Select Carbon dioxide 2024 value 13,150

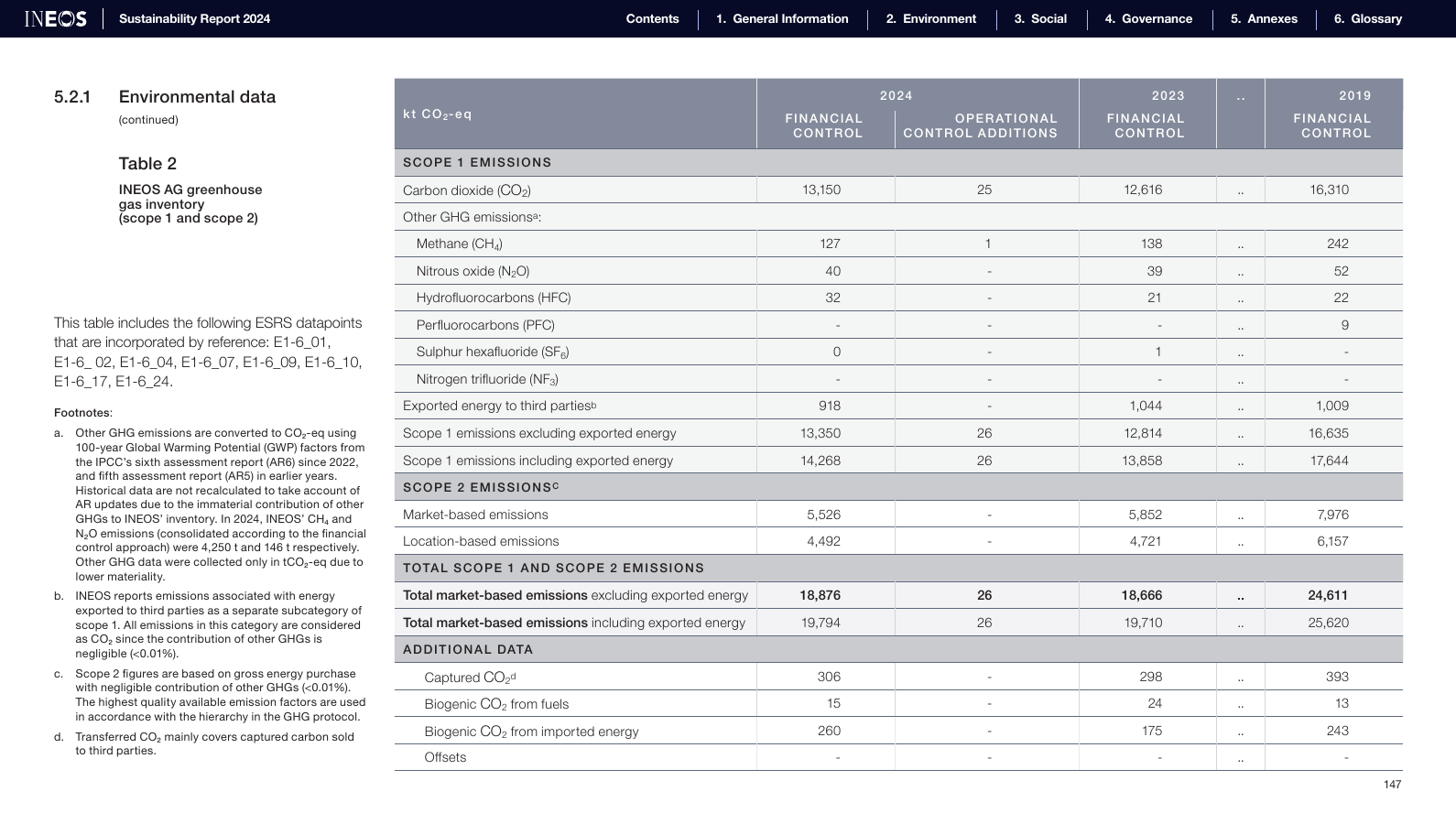[x=820, y=190]
